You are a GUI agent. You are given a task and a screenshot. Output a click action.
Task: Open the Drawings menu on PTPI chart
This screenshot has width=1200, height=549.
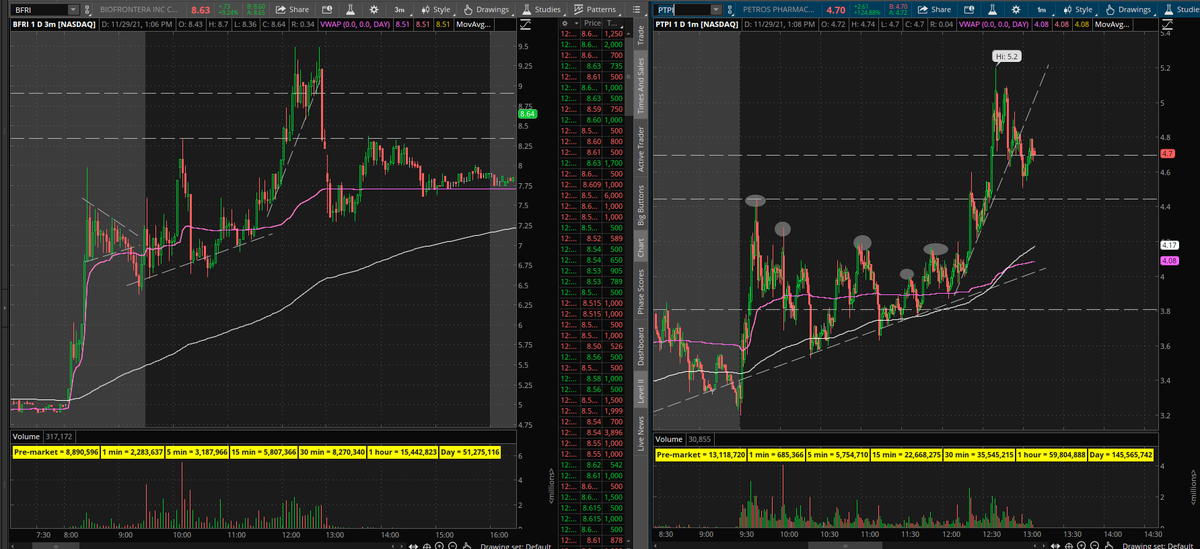tap(1127, 9)
